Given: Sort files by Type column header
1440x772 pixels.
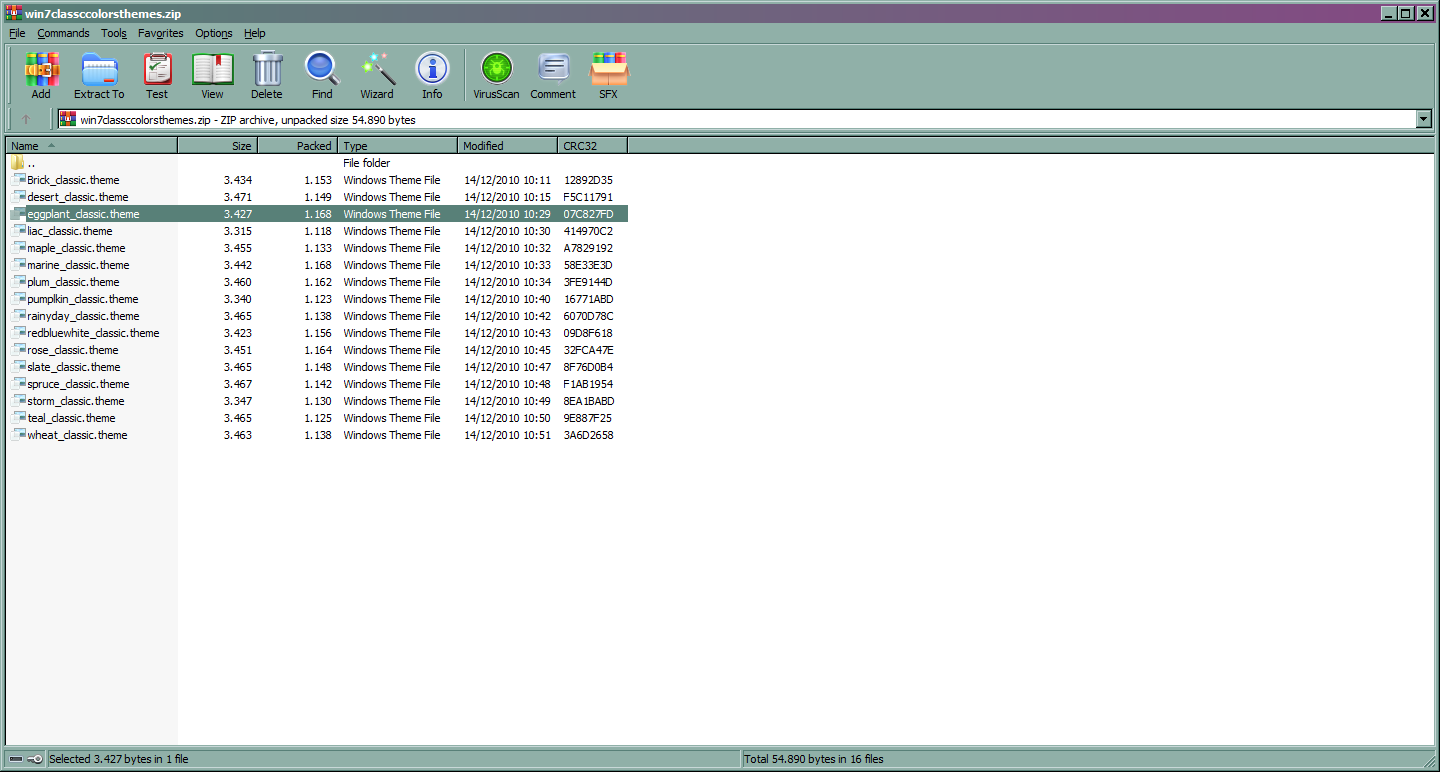Looking at the screenshot, I should (397, 146).
